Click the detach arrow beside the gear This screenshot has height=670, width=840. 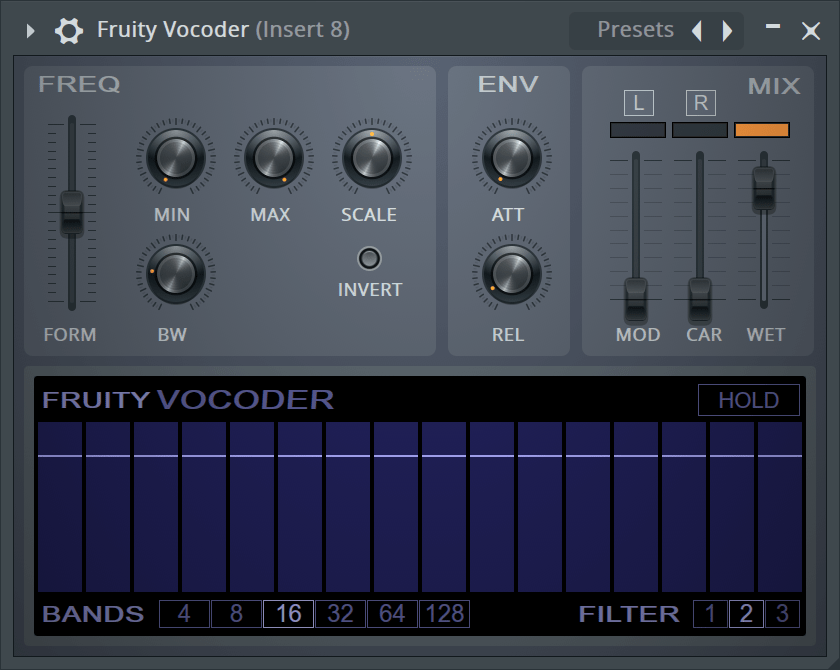[31, 30]
